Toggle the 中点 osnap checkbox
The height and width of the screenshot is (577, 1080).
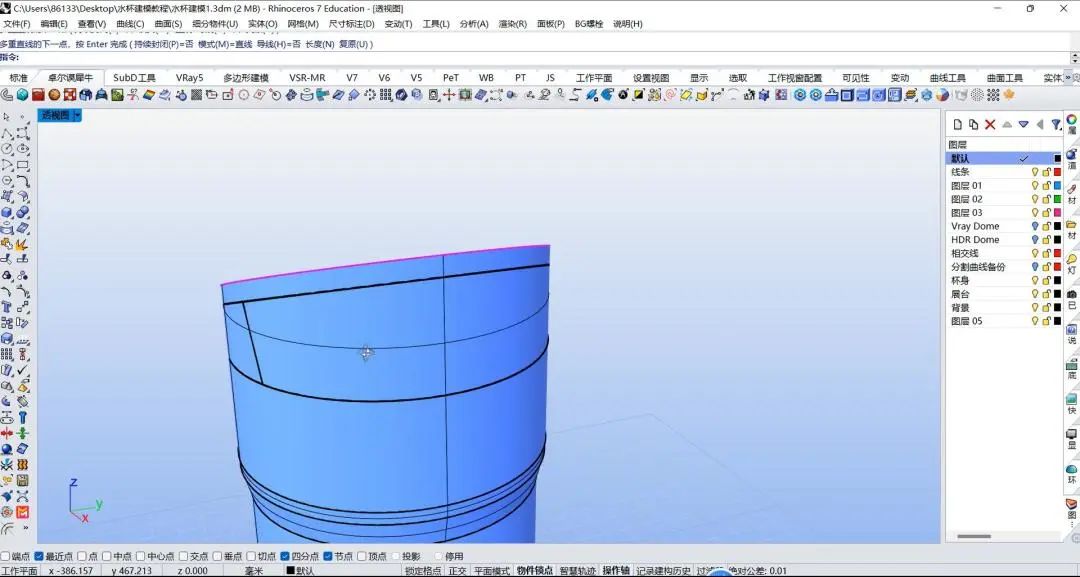pyautogui.click(x=107, y=556)
